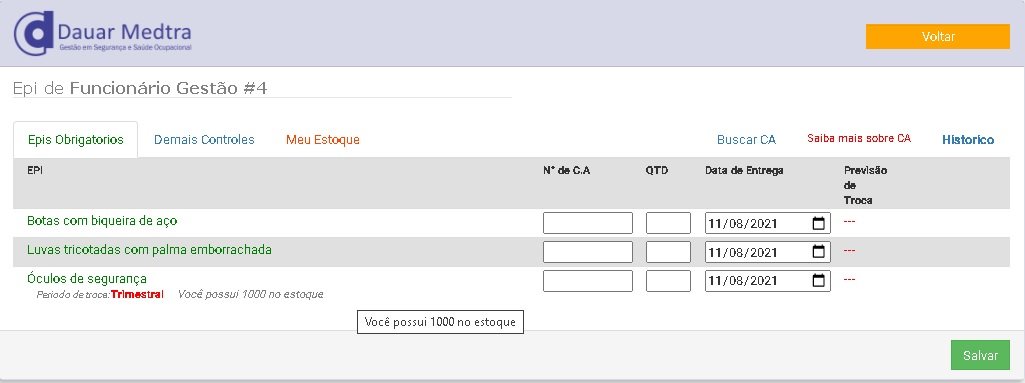This screenshot has height=383, width=1025.
Task: Open the Meu Estoque tab
Action: point(323,140)
